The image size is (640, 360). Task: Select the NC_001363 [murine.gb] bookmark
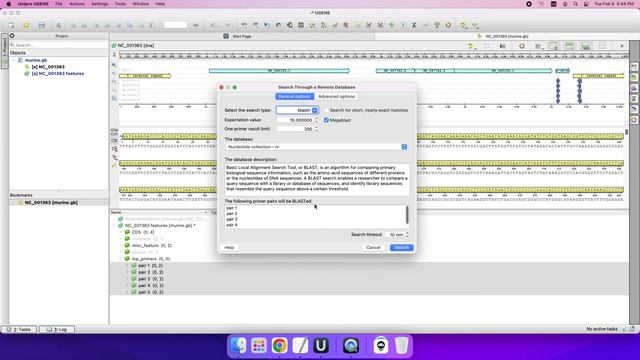(x=51, y=202)
